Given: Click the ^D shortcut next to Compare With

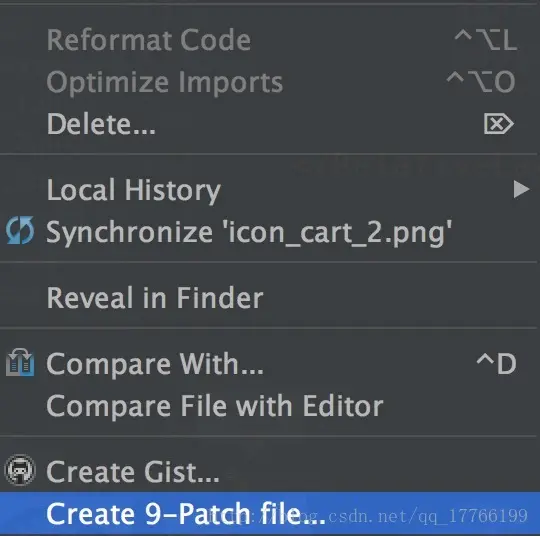Looking at the screenshot, I should pos(496,363).
